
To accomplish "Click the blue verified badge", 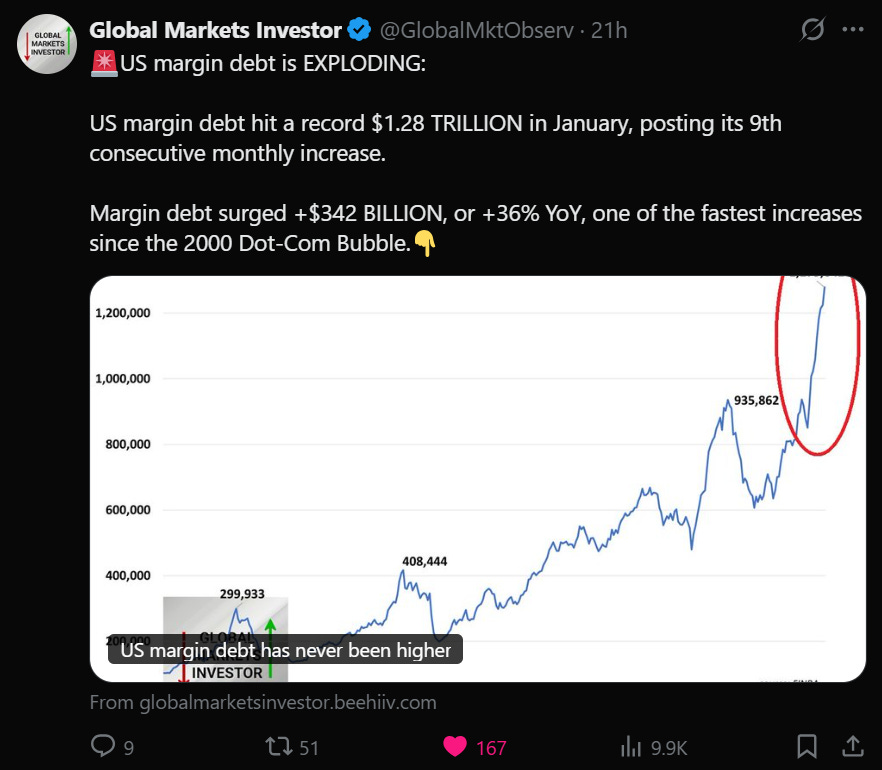I will [359, 30].
